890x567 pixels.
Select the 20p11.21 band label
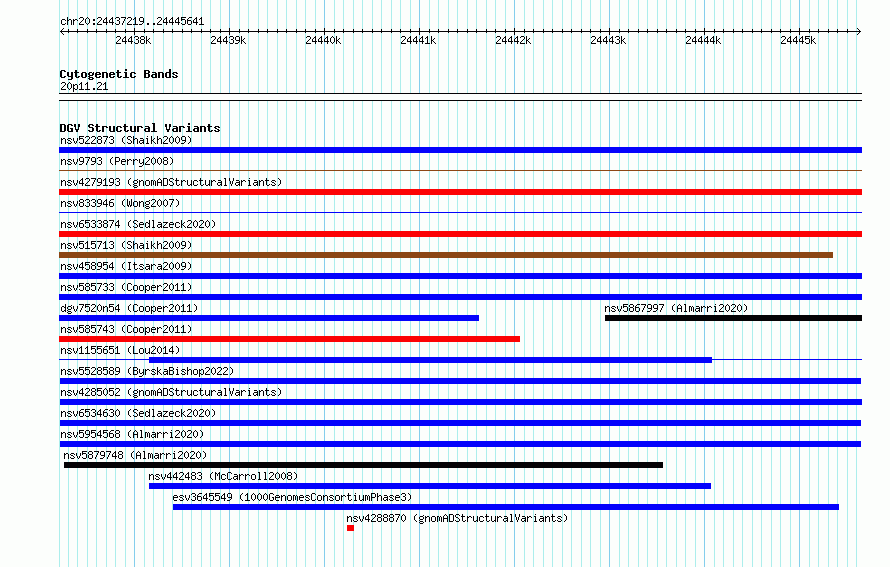click(84, 86)
